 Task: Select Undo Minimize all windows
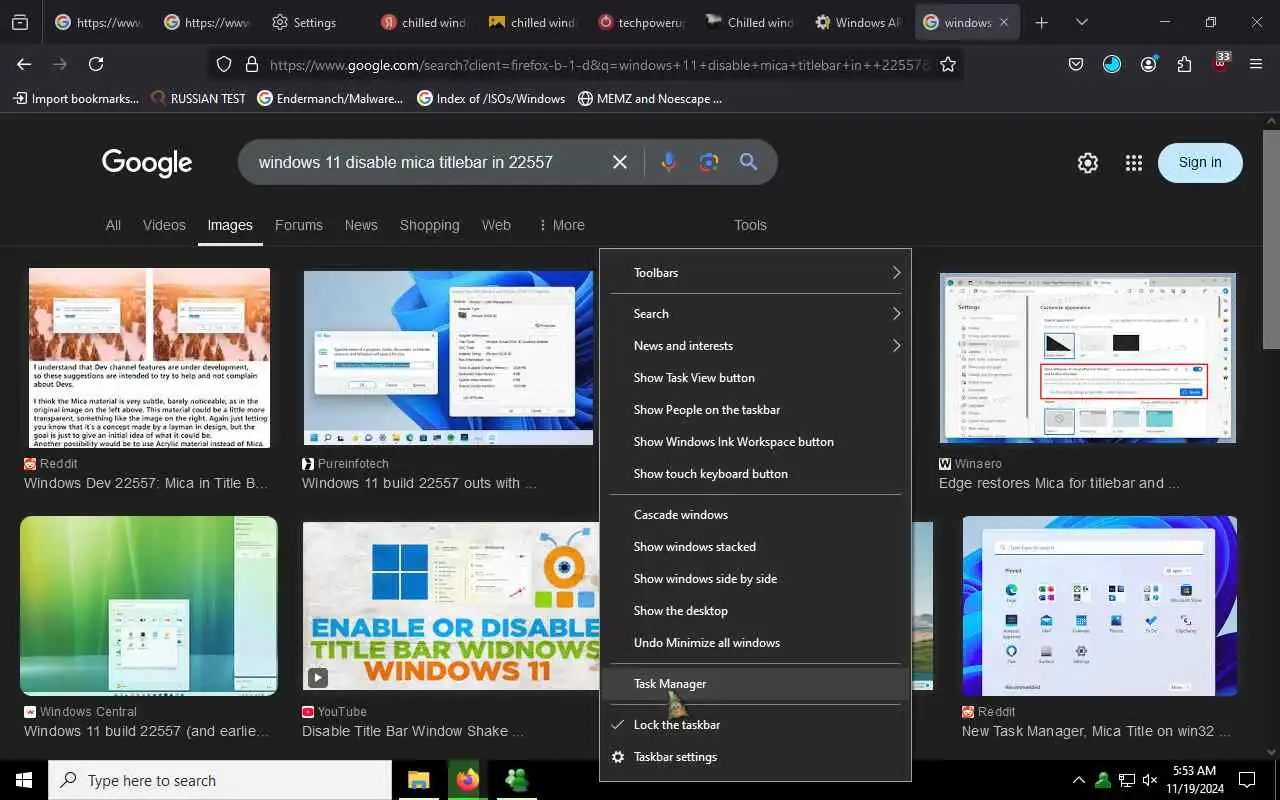755,643
